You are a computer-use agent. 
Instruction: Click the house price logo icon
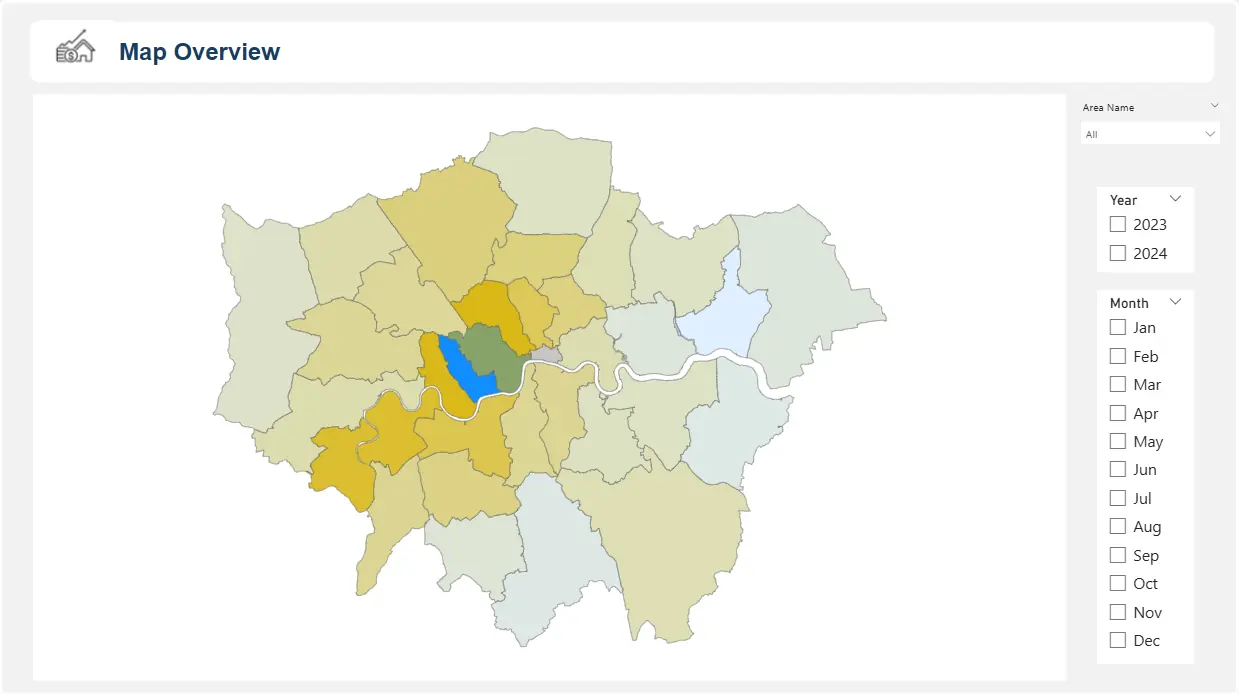pos(75,49)
